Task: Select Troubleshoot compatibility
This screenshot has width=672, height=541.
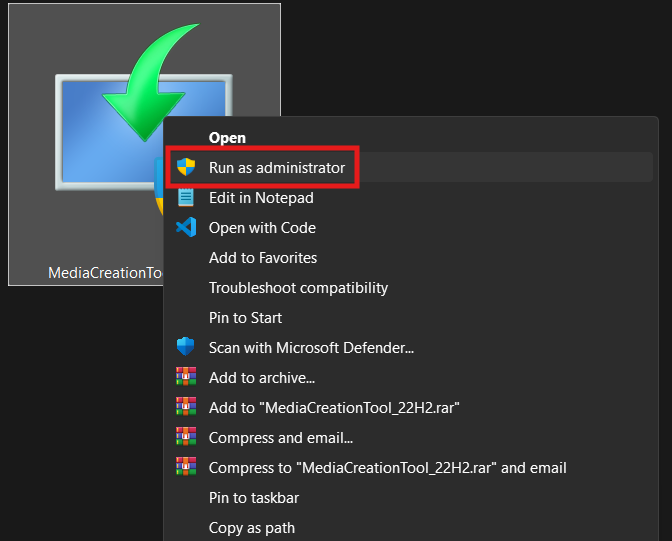Action: [409, 288]
